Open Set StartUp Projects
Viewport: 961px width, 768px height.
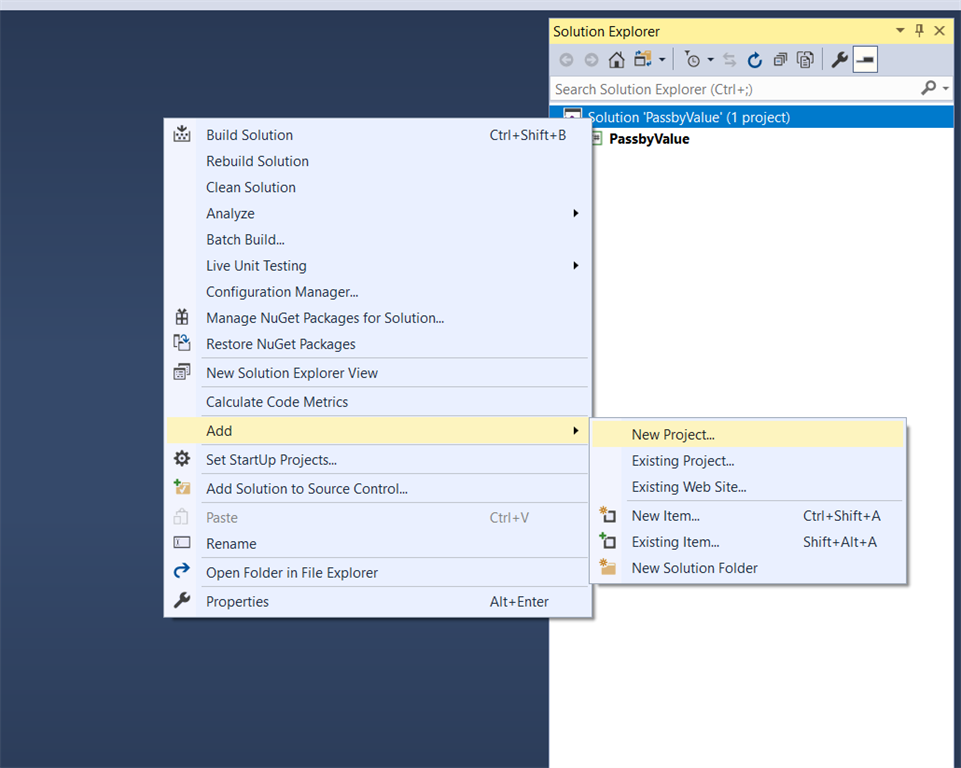pyautogui.click(x=378, y=460)
